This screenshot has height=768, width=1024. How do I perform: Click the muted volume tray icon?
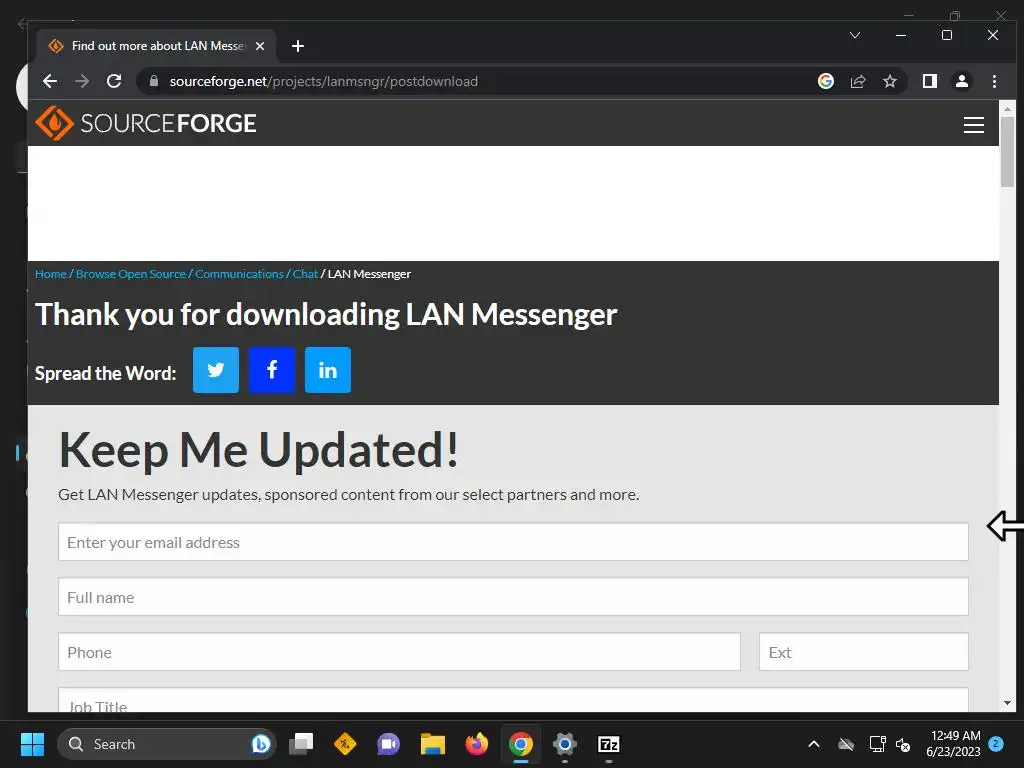click(x=903, y=744)
